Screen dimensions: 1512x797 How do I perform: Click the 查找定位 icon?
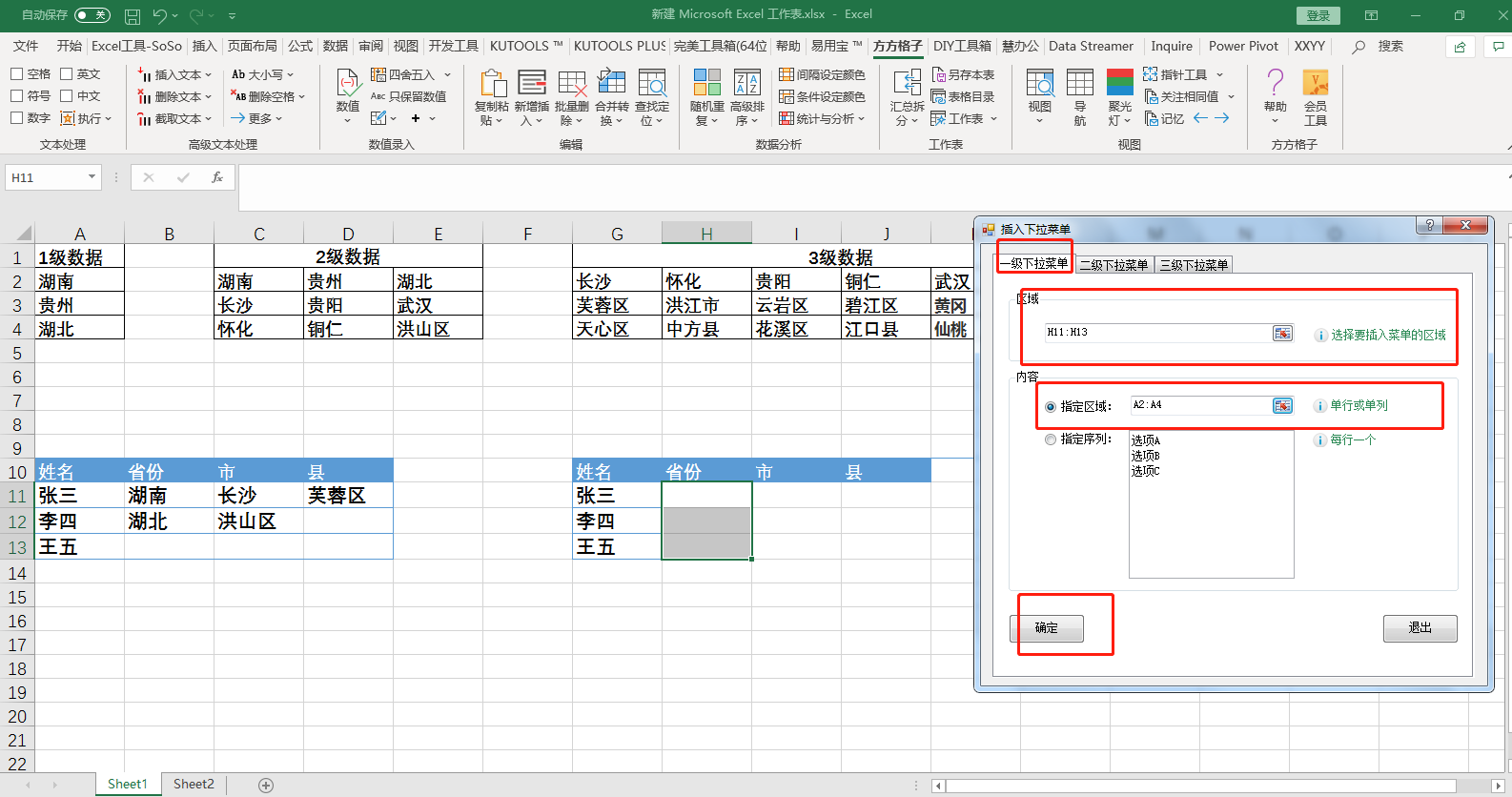(652, 83)
